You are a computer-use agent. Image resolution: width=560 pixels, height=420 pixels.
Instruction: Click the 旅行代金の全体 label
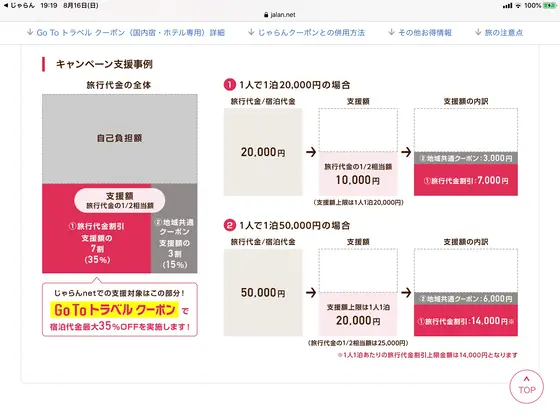119,85
